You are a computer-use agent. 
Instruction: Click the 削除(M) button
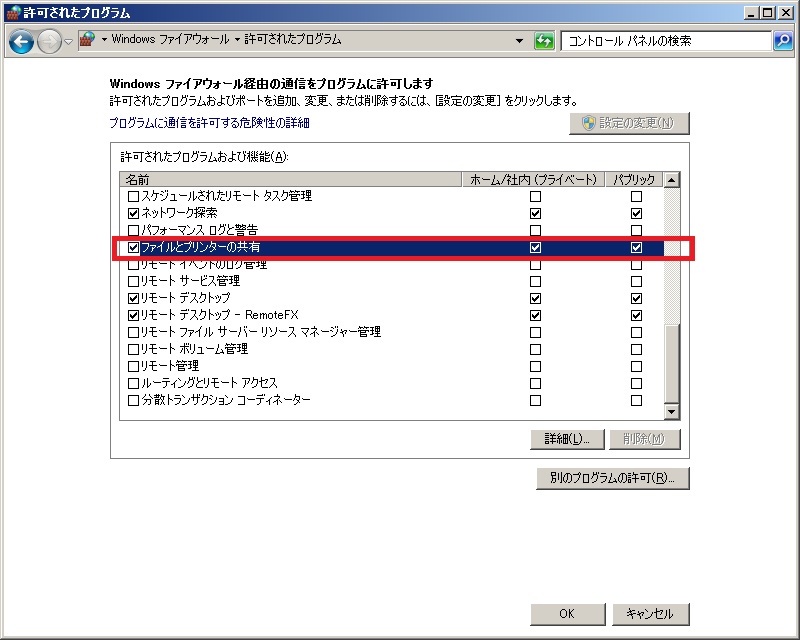coord(644,439)
